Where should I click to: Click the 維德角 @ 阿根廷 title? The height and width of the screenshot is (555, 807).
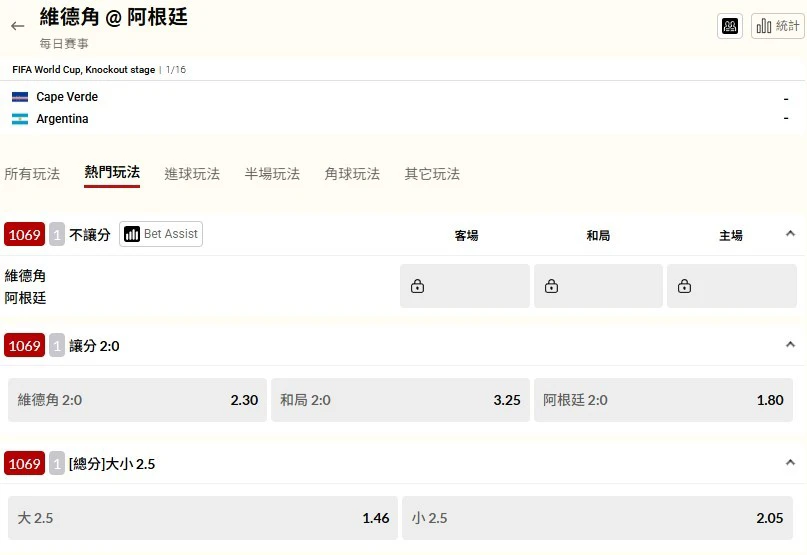114,17
